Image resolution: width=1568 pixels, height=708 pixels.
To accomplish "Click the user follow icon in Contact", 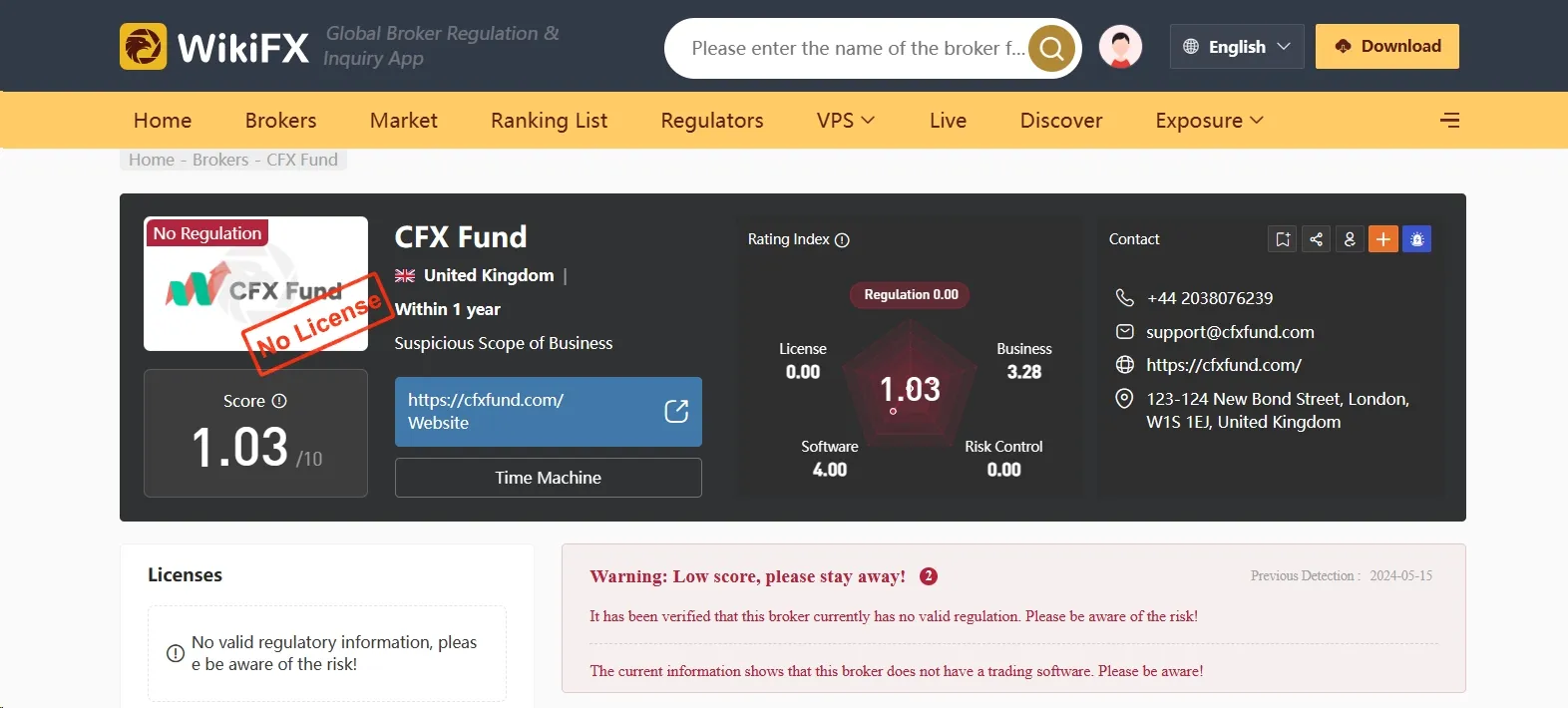I will coord(1350,239).
